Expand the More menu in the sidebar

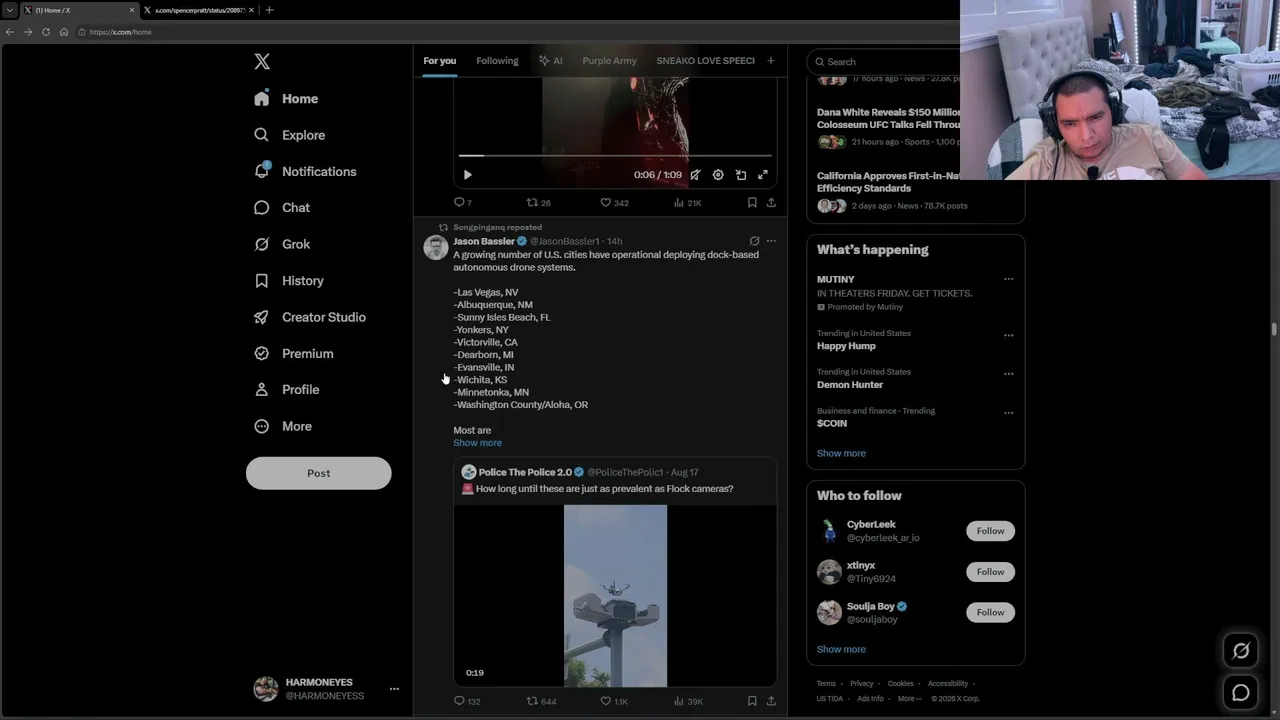coord(282,426)
